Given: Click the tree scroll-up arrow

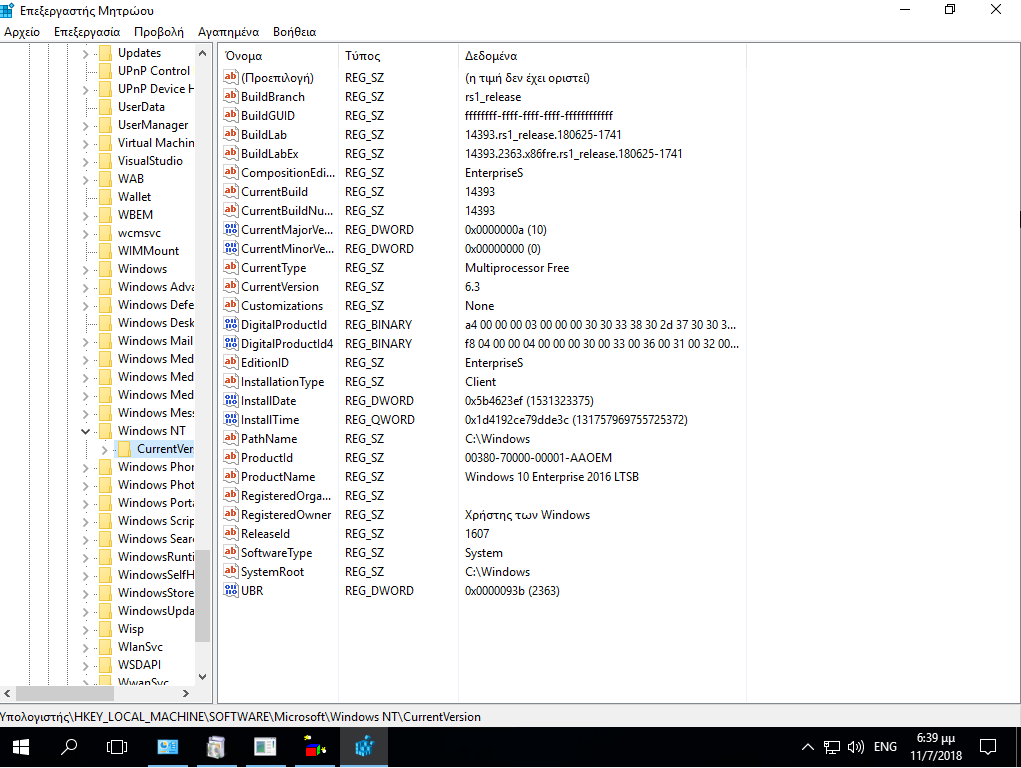Looking at the screenshot, I should coord(203,53).
